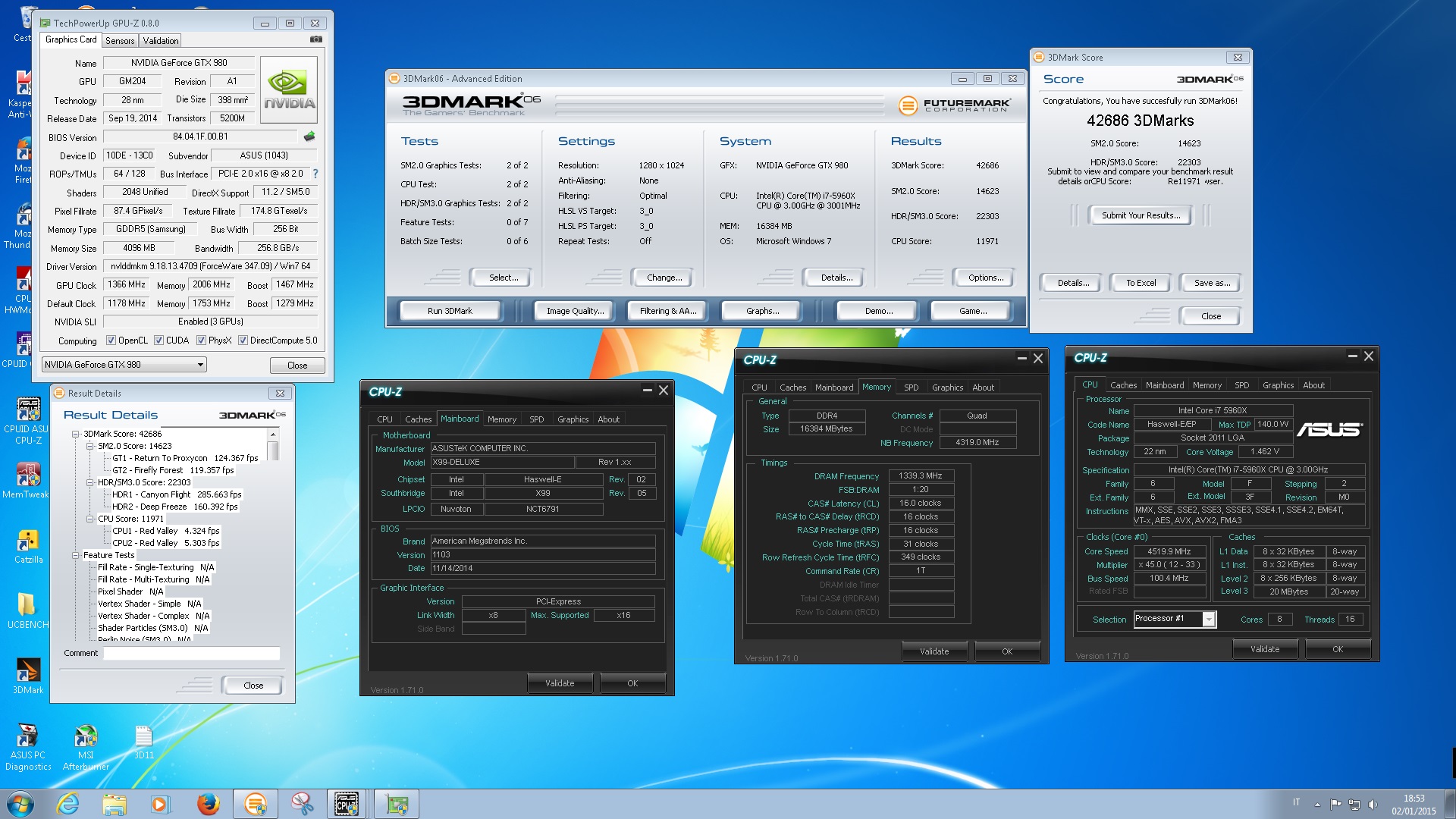Open Internet Explorer from the taskbar
1456x819 pixels.
point(68,804)
